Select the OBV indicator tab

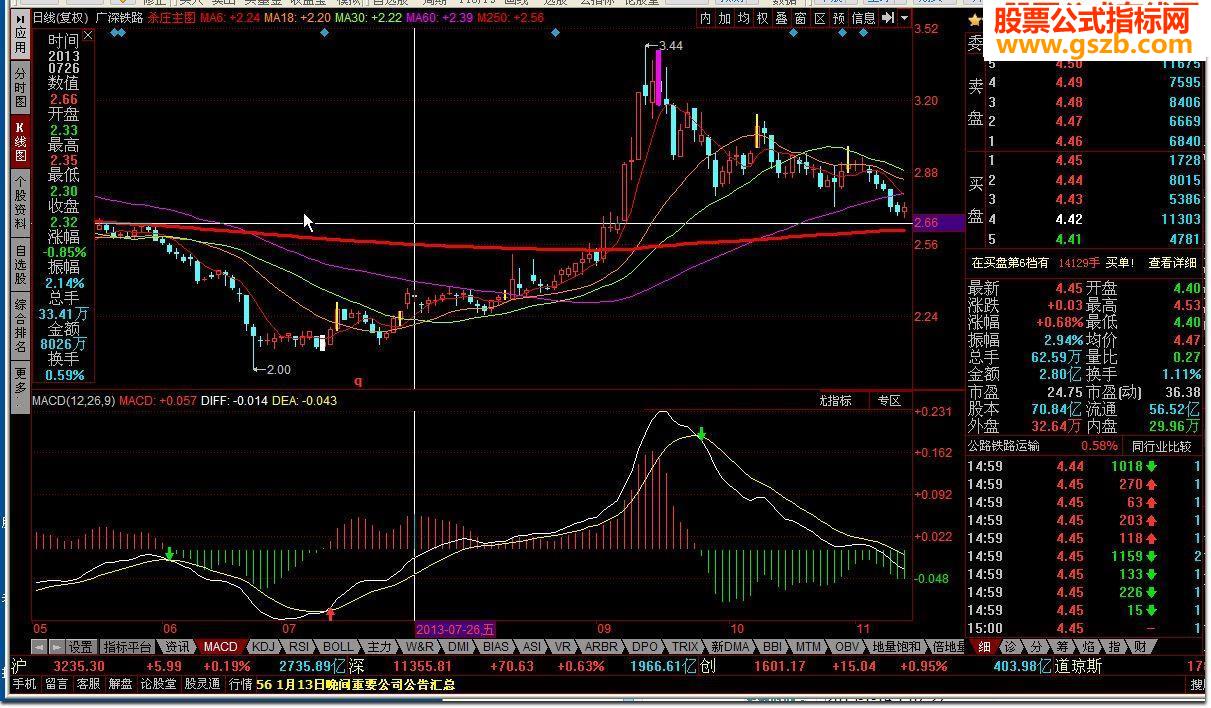[847, 646]
